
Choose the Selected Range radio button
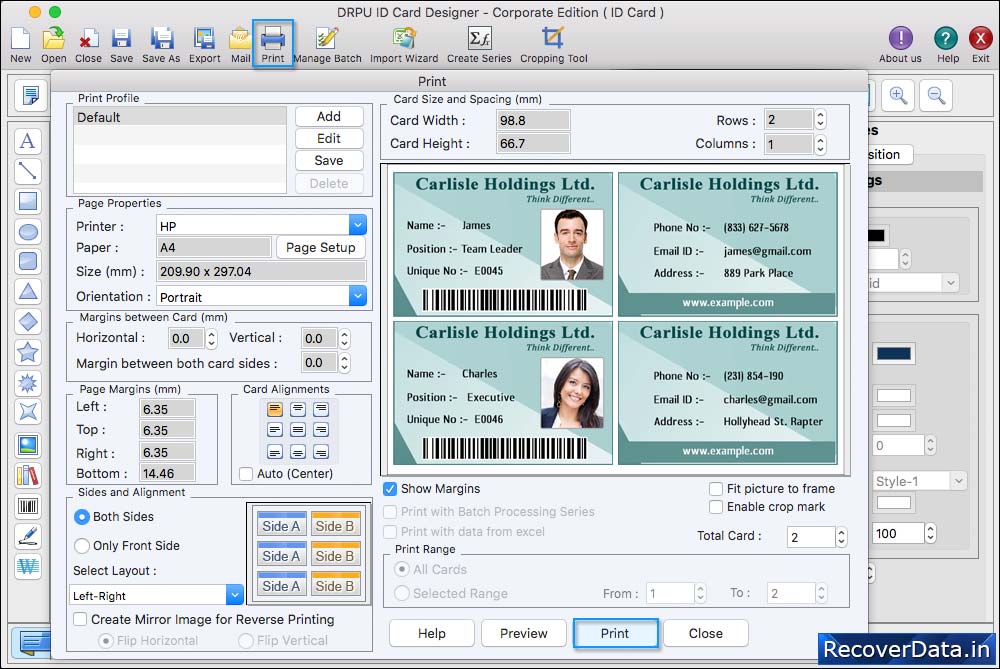[402, 593]
